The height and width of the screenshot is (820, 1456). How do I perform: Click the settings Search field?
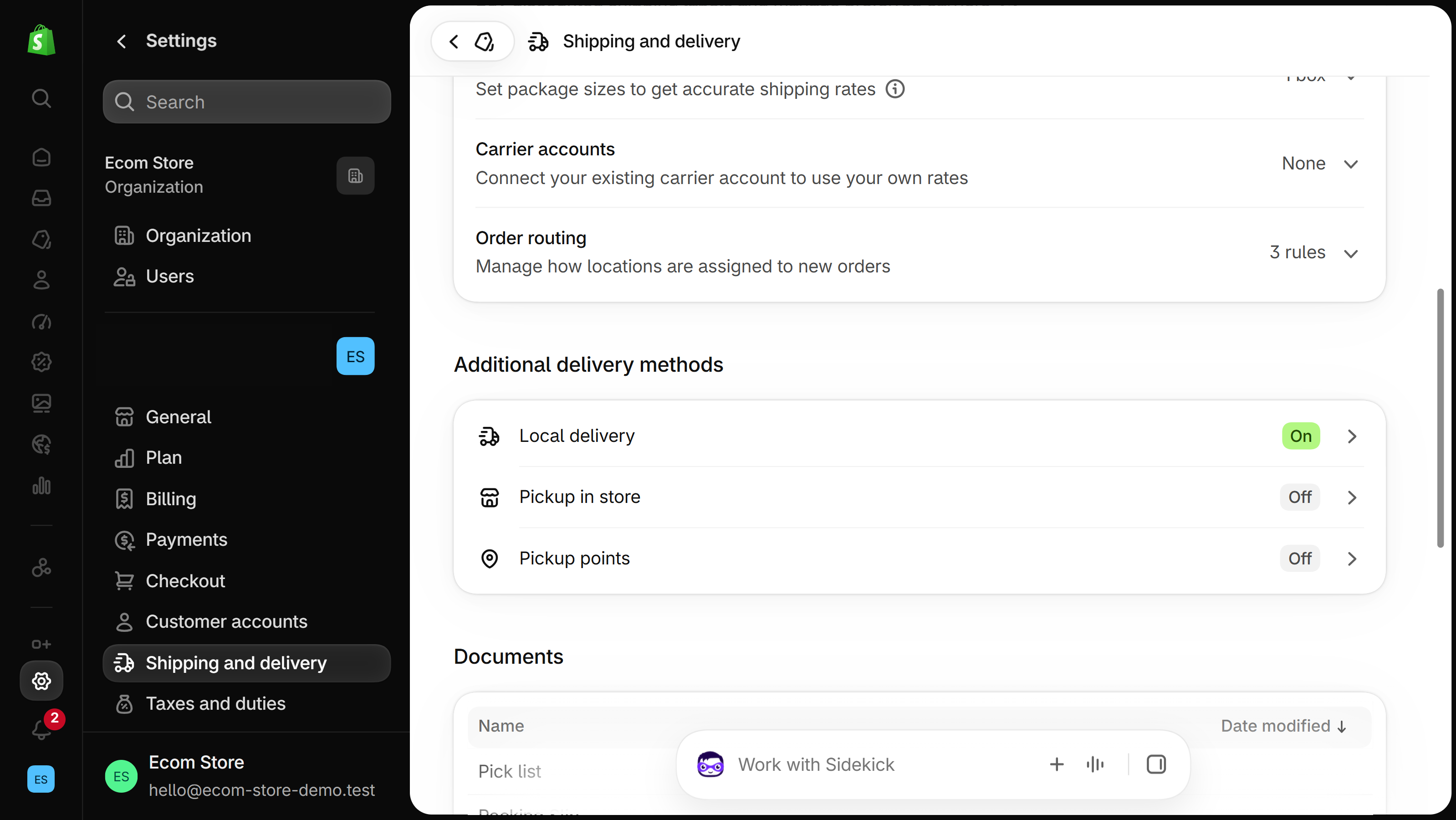[246, 102]
